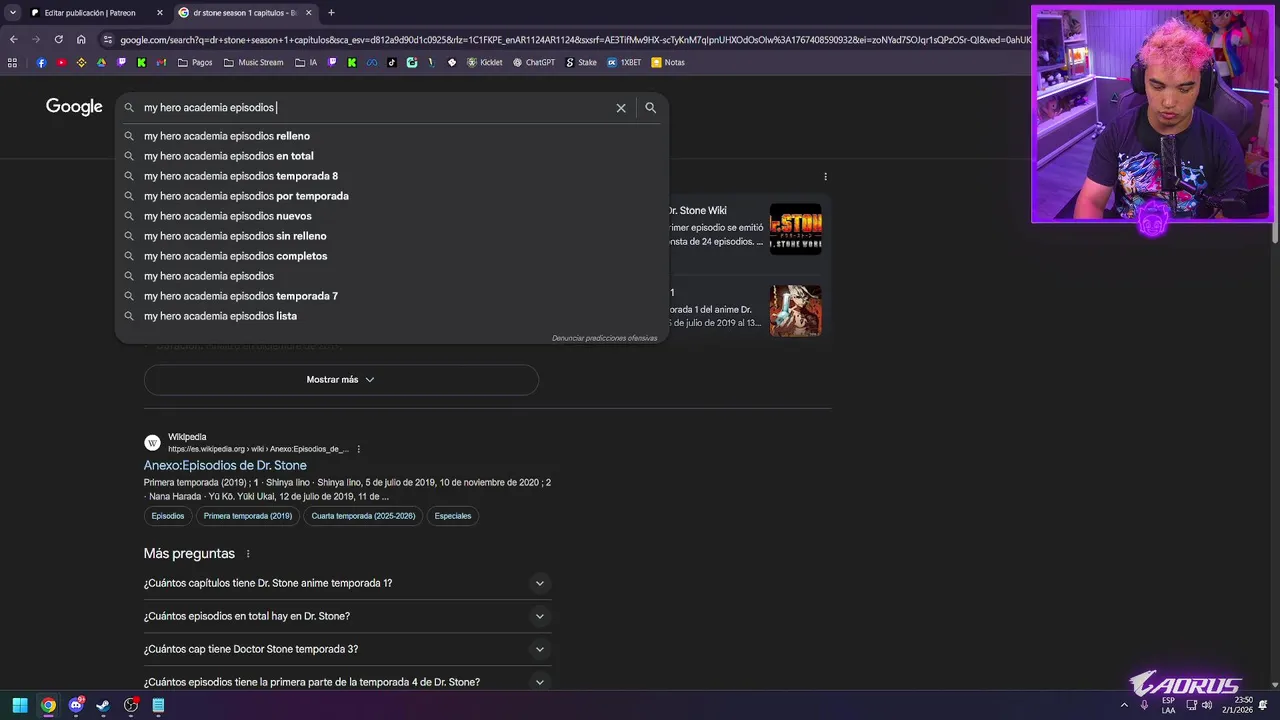Select suggestion 'episodios nuevos'
Screen dimensions: 1280x720
391,216
